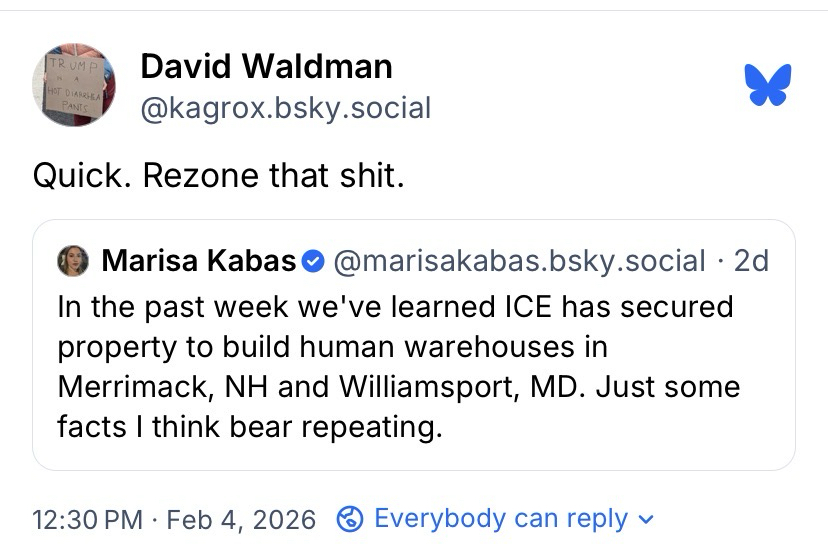Click the 2d timestamp on quoted post

pyautogui.click(x=751, y=262)
